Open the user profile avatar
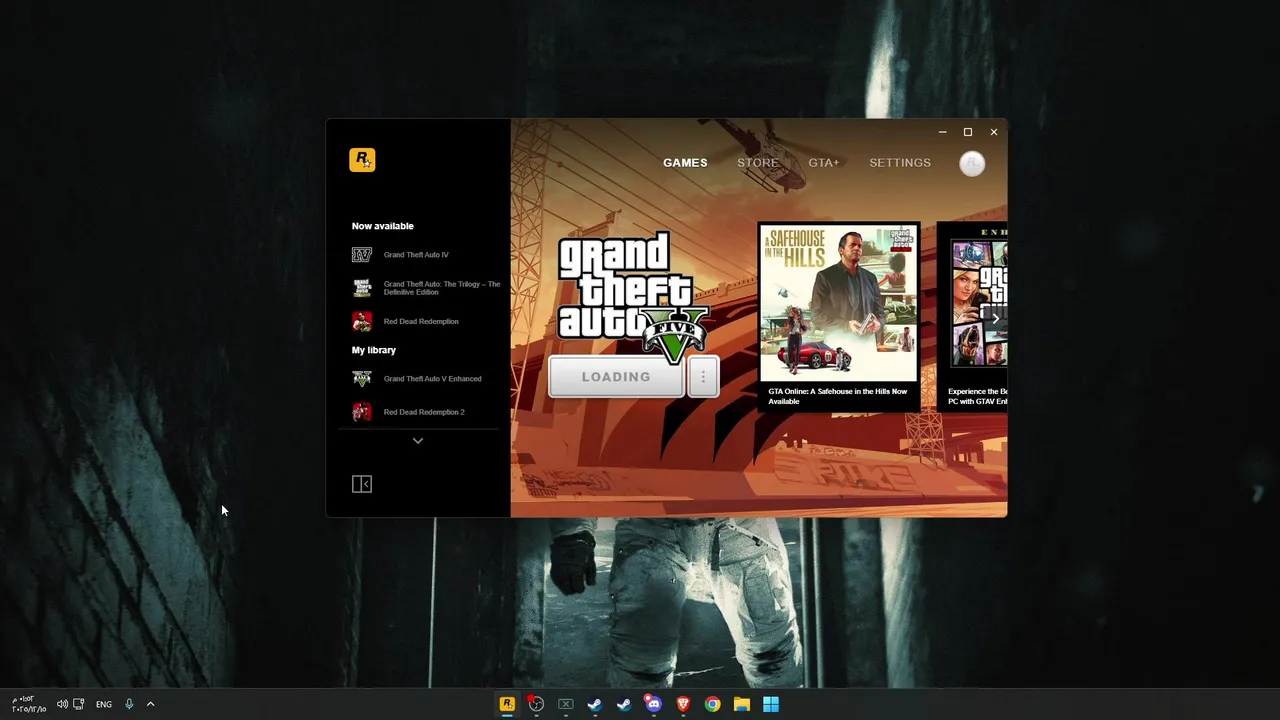The width and height of the screenshot is (1280, 720). 972,163
